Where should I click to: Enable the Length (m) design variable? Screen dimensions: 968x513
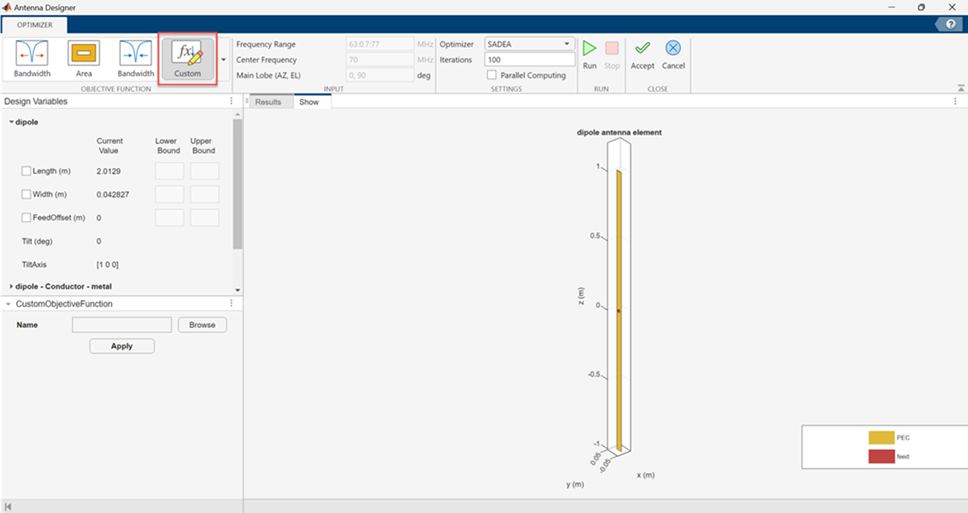point(26,171)
